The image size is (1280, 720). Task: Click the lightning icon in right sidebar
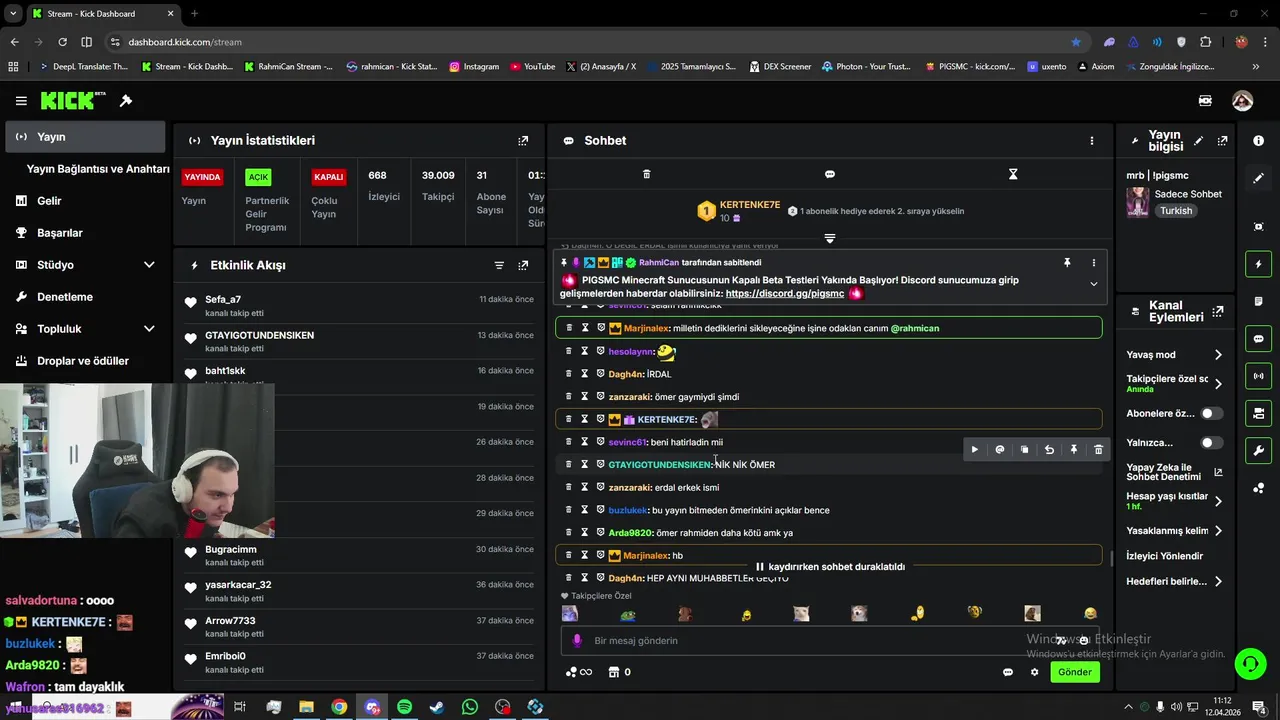(x=1258, y=264)
